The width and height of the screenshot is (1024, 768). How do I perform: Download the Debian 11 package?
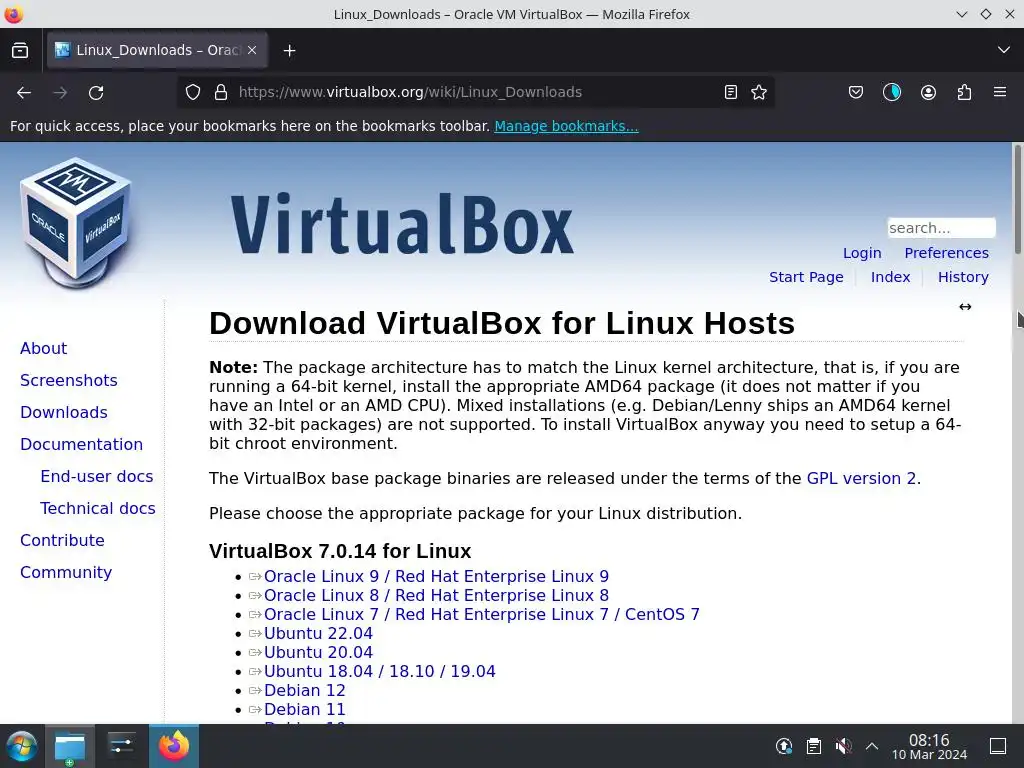pyautogui.click(x=304, y=709)
